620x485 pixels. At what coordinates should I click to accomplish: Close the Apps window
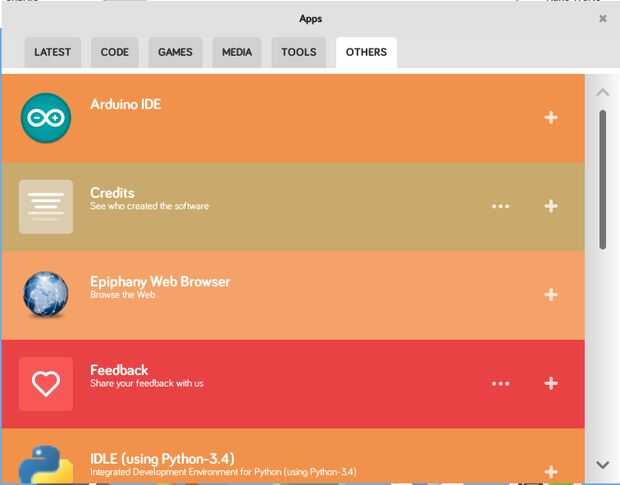point(603,19)
